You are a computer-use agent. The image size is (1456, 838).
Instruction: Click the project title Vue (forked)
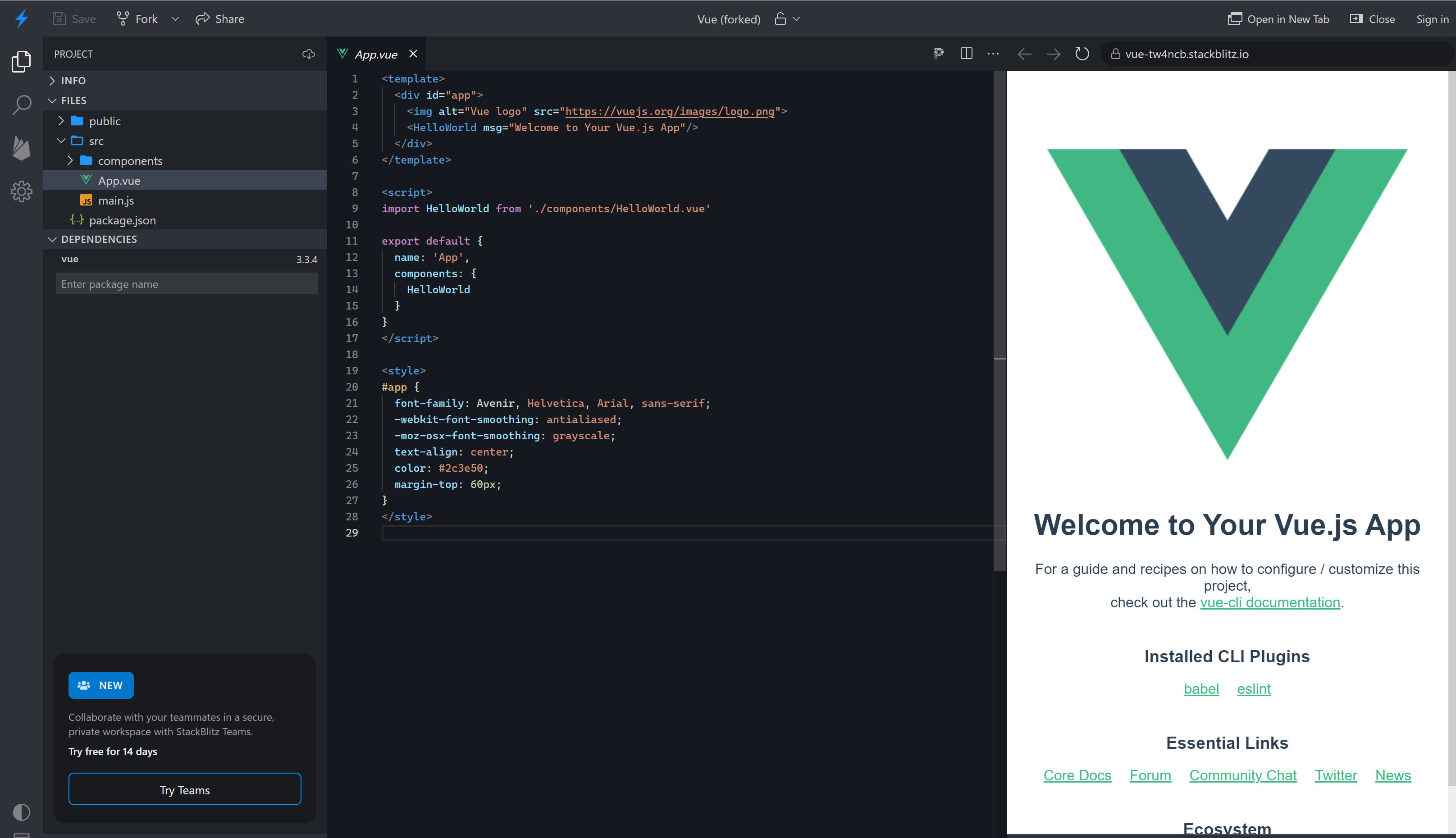729,19
